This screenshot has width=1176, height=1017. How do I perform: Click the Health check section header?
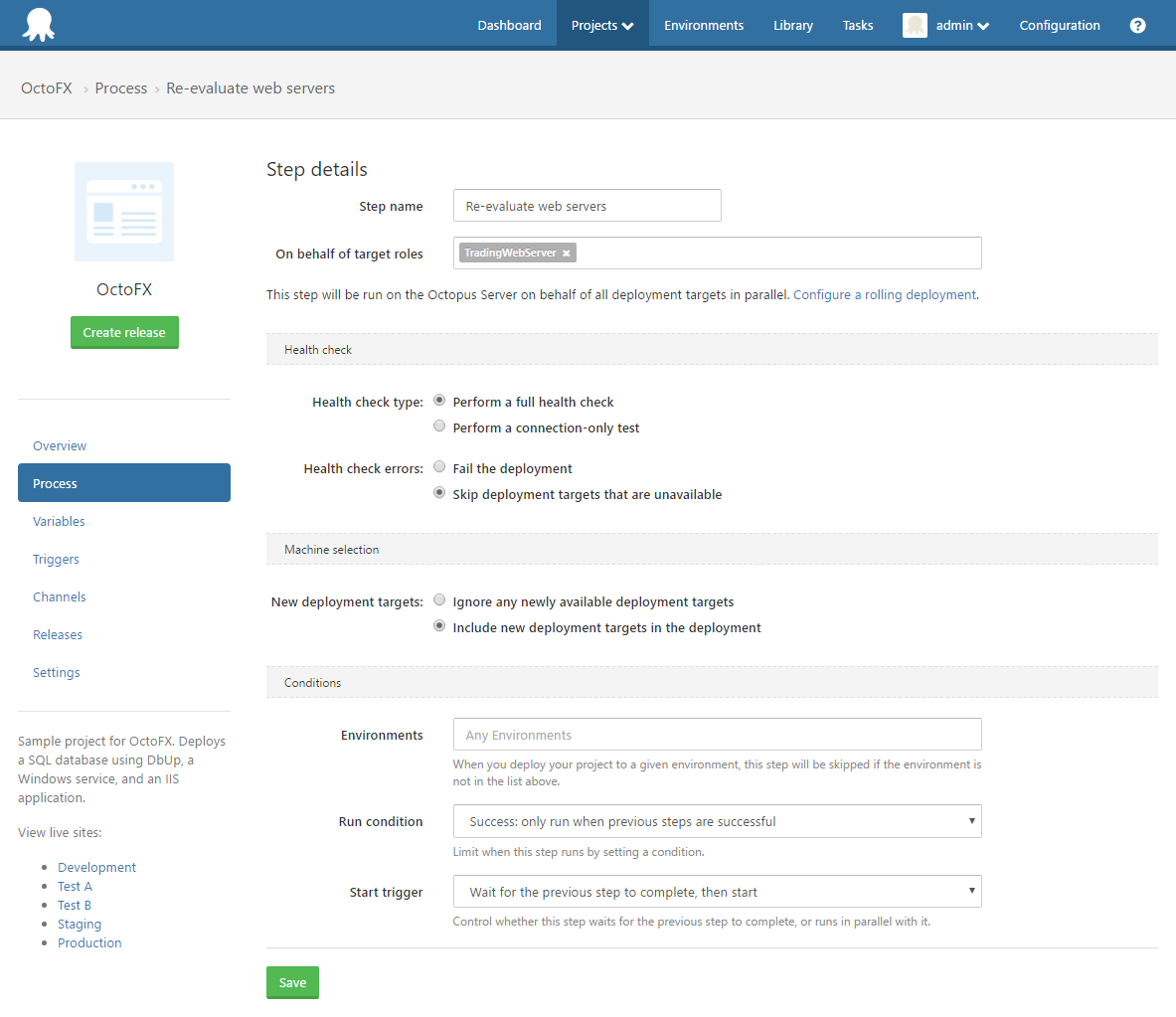pos(712,350)
